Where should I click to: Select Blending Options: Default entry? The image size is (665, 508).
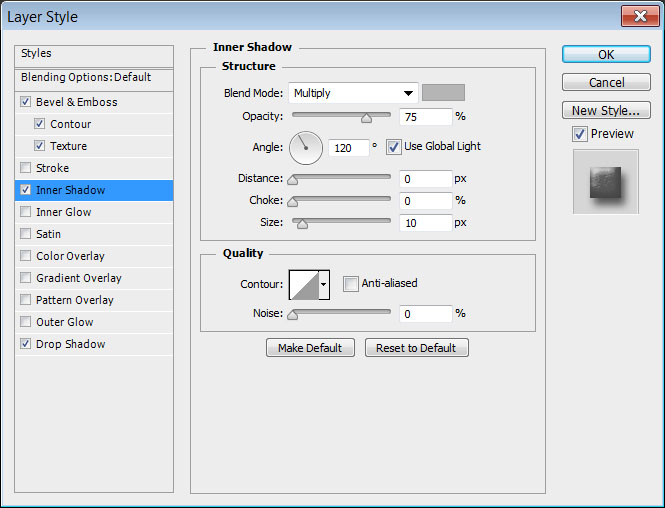point(86,77)
